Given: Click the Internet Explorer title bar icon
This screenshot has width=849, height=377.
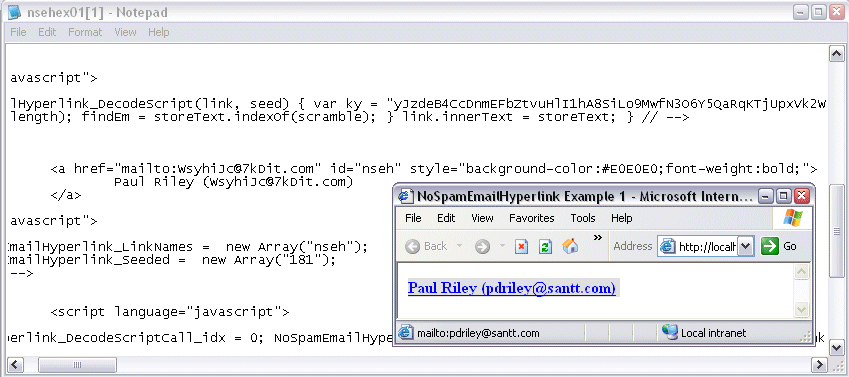Looking at the screenshot, I should [406, 196].
